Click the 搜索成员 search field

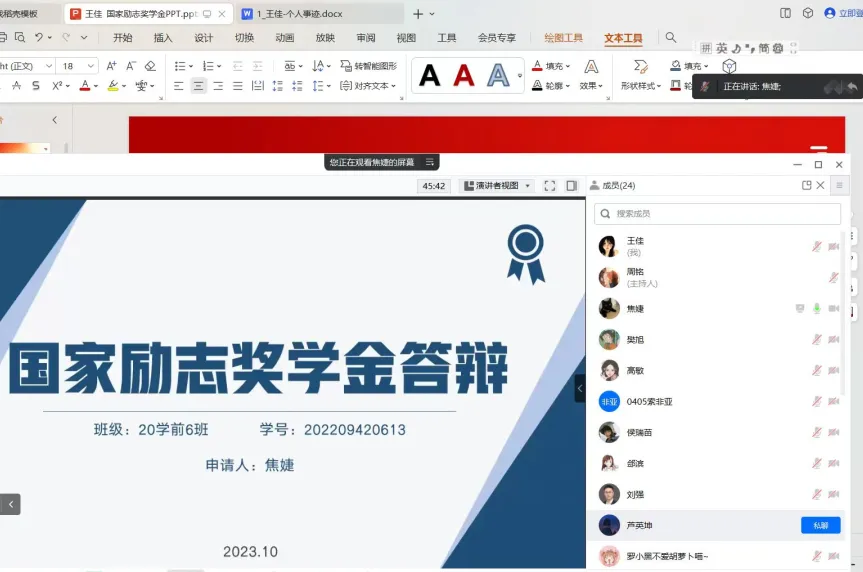717,214
